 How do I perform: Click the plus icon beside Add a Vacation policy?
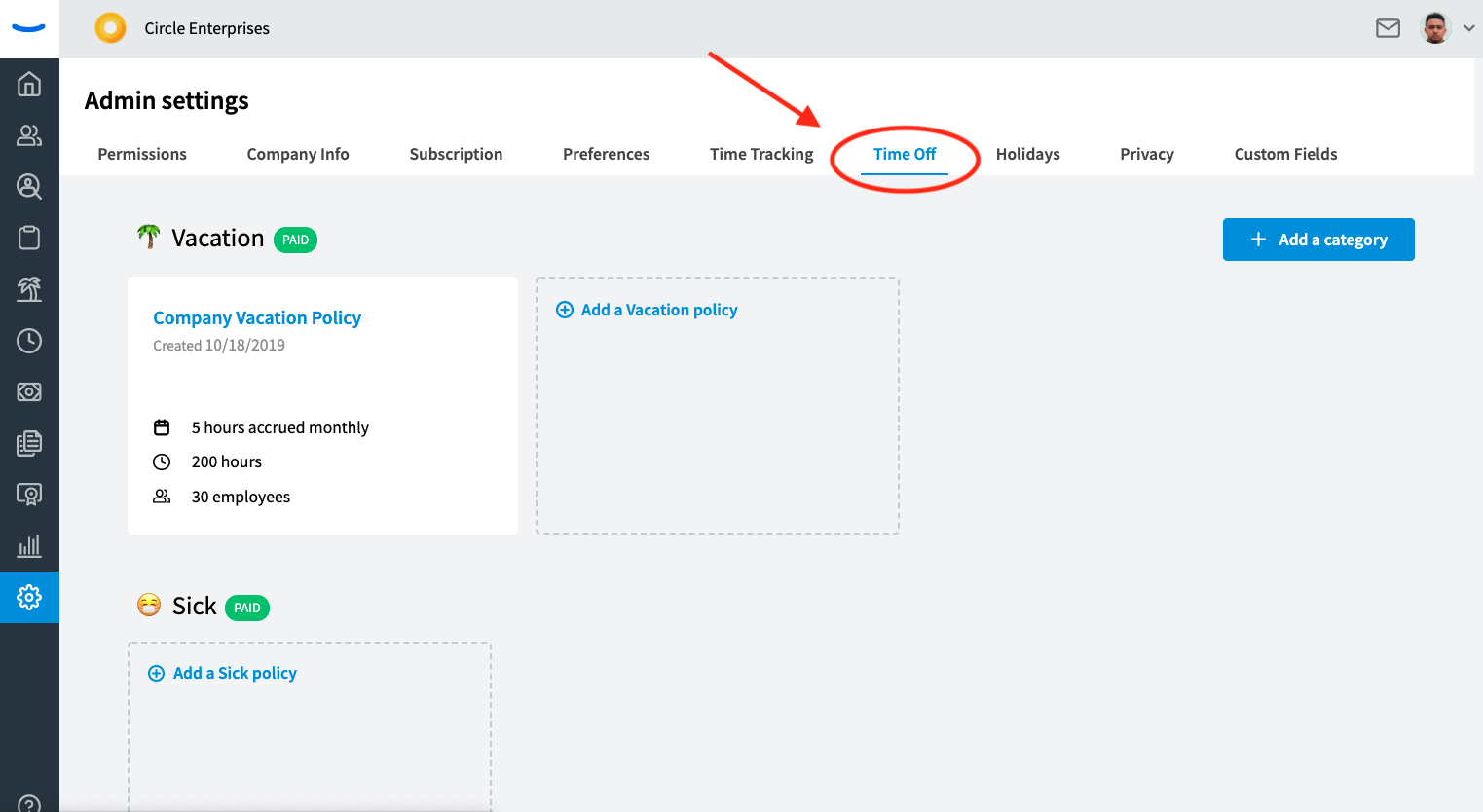pyautogui.click(x=565, y=310)
